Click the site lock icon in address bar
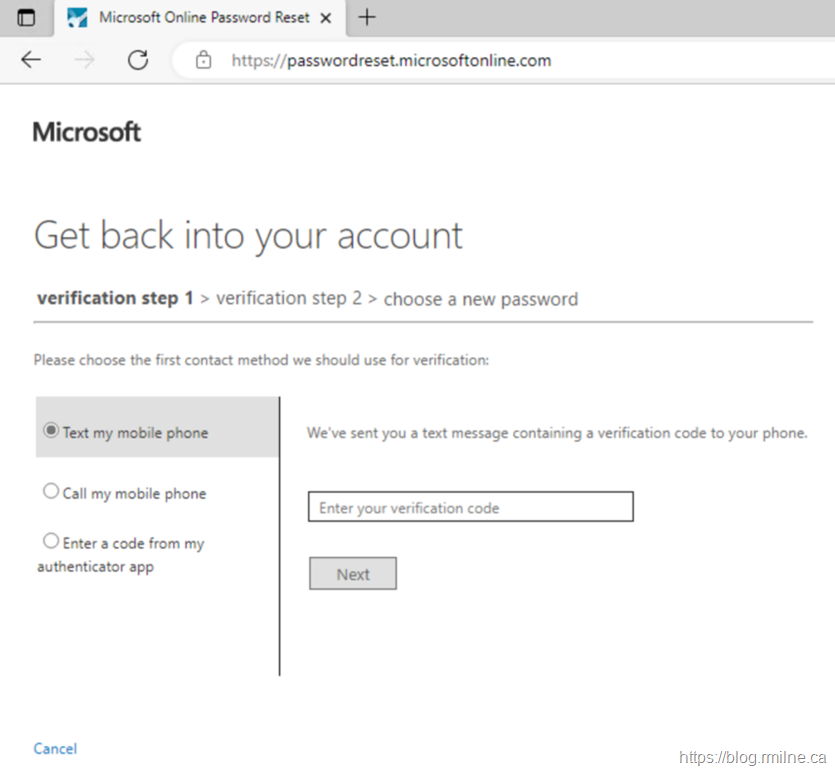Viewport: 835px width, 768px height. point(204,60)
